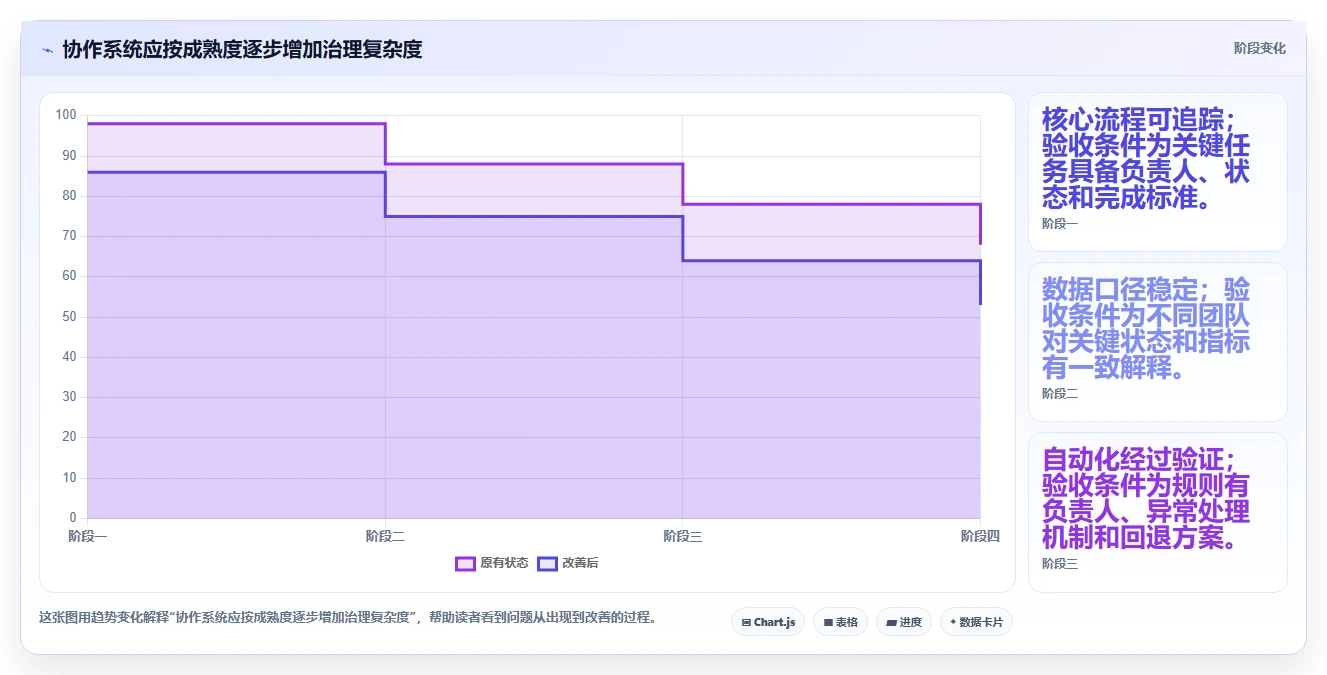Select the Chart.js tag
The image size is (1327, 675).
768,622
